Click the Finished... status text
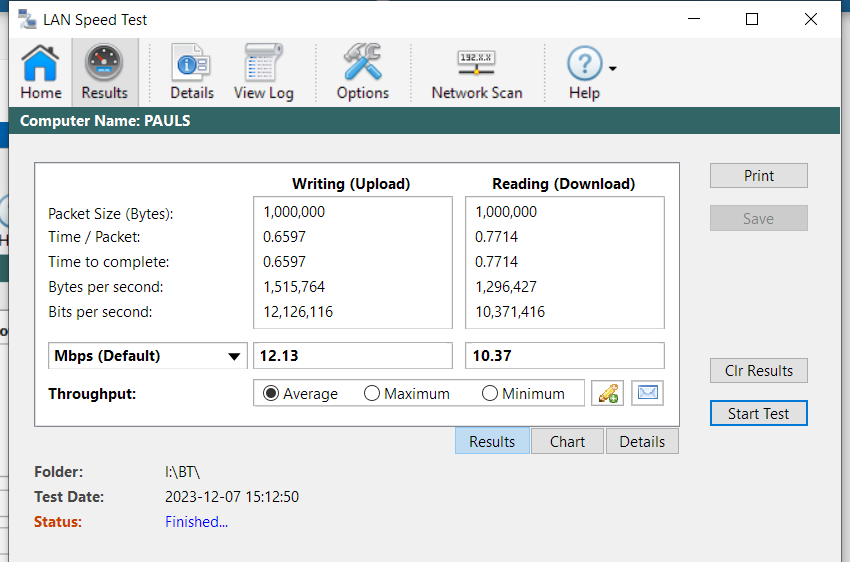This screenshot has height=562, width=850. pos(196,522)
